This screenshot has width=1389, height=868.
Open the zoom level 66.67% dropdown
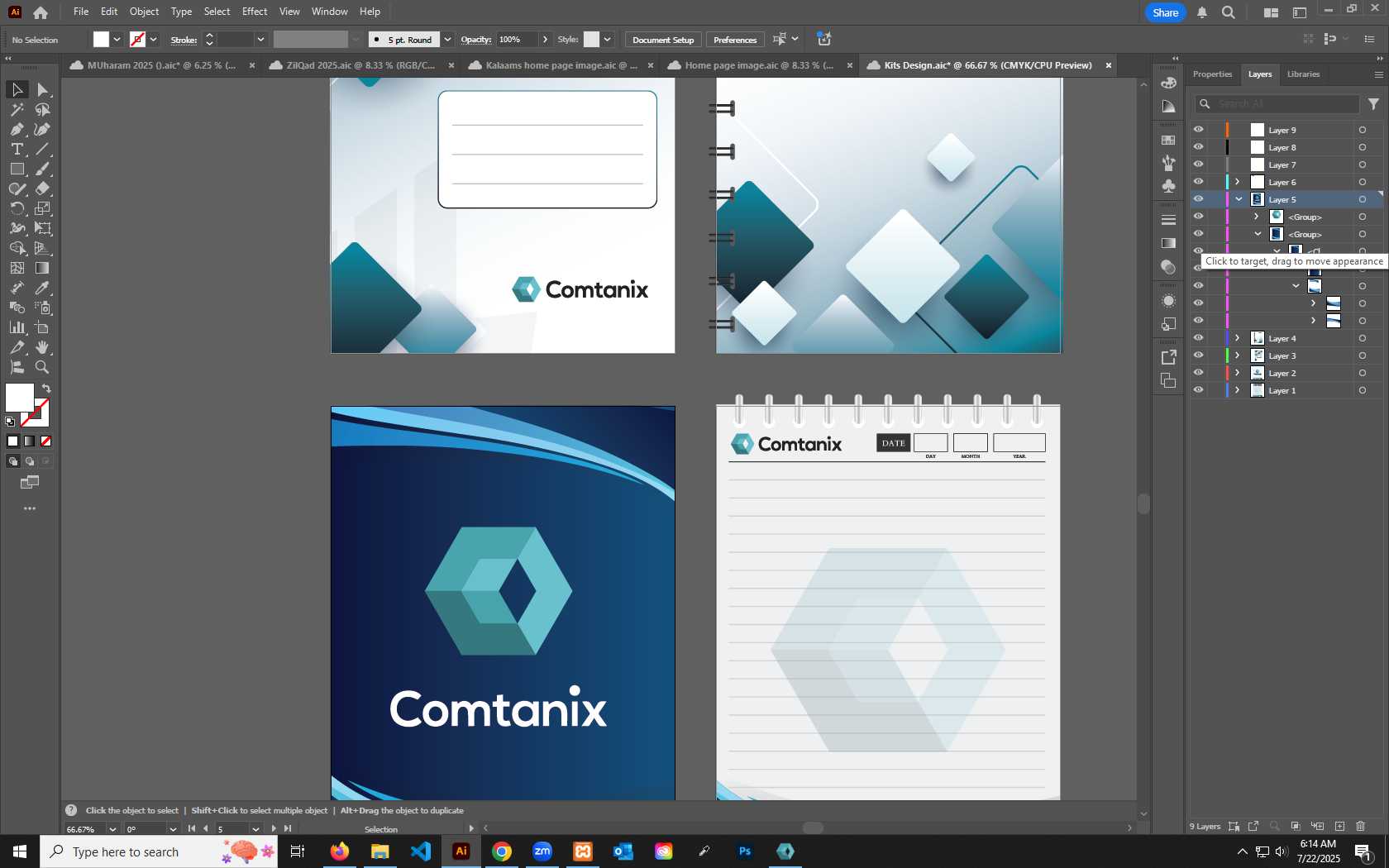pos(112,829)
